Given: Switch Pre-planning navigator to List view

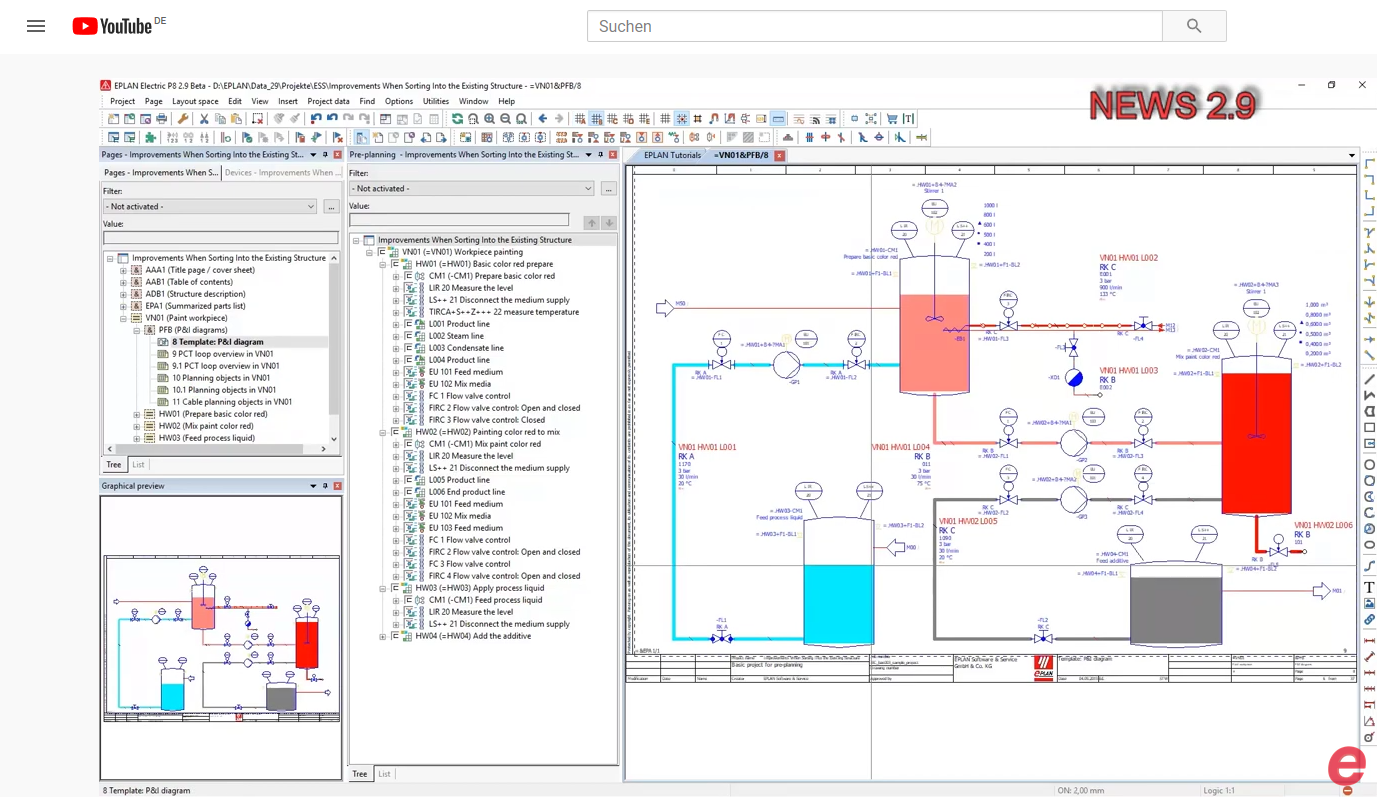Looking at the screenshot, I should [384, 773].
